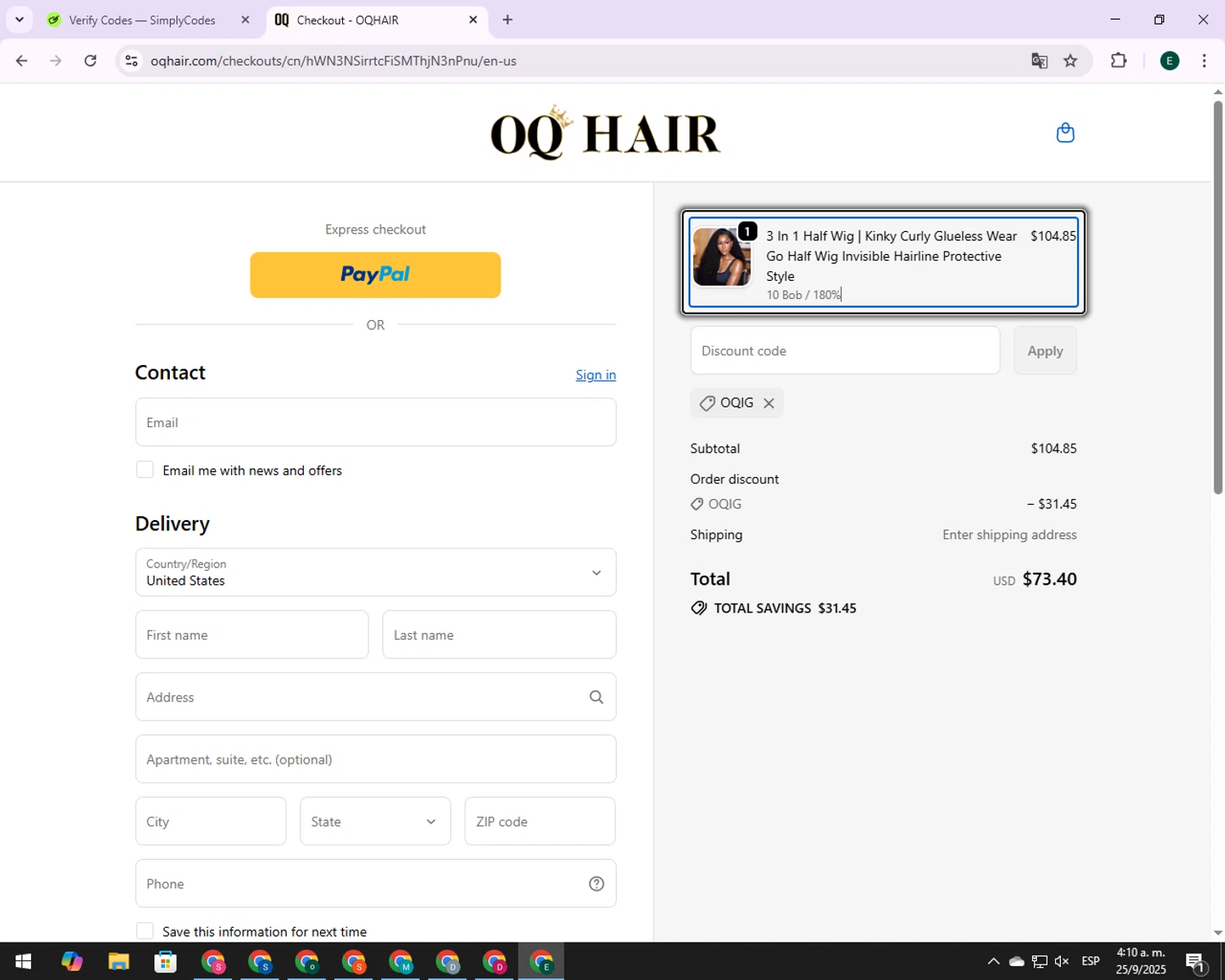Click the Total $73.40 amount
The height and width of the screenshot is (980, 1225).
click(1049, 579)
